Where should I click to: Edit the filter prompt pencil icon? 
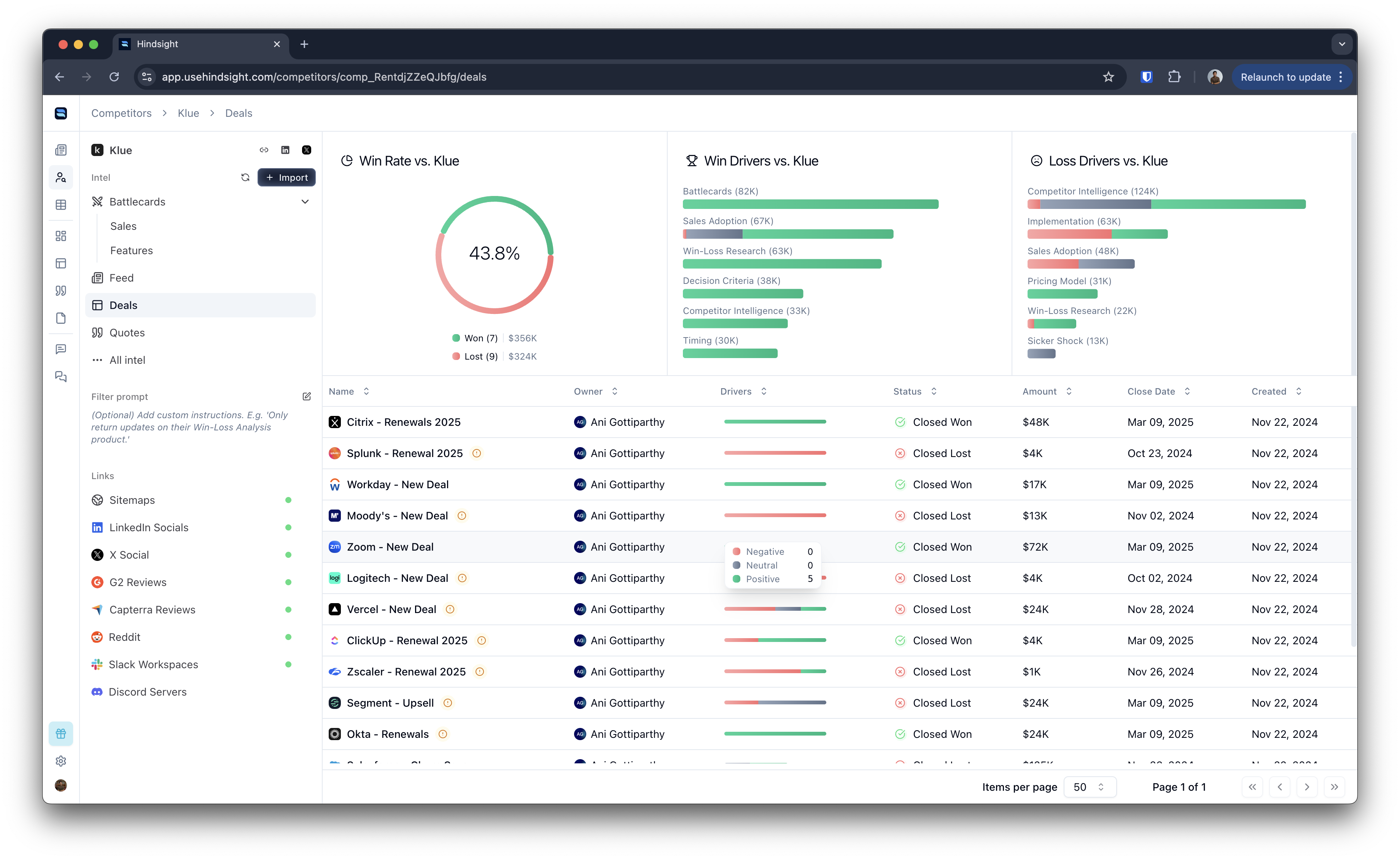pyautogui.click(x=307, y=397)
